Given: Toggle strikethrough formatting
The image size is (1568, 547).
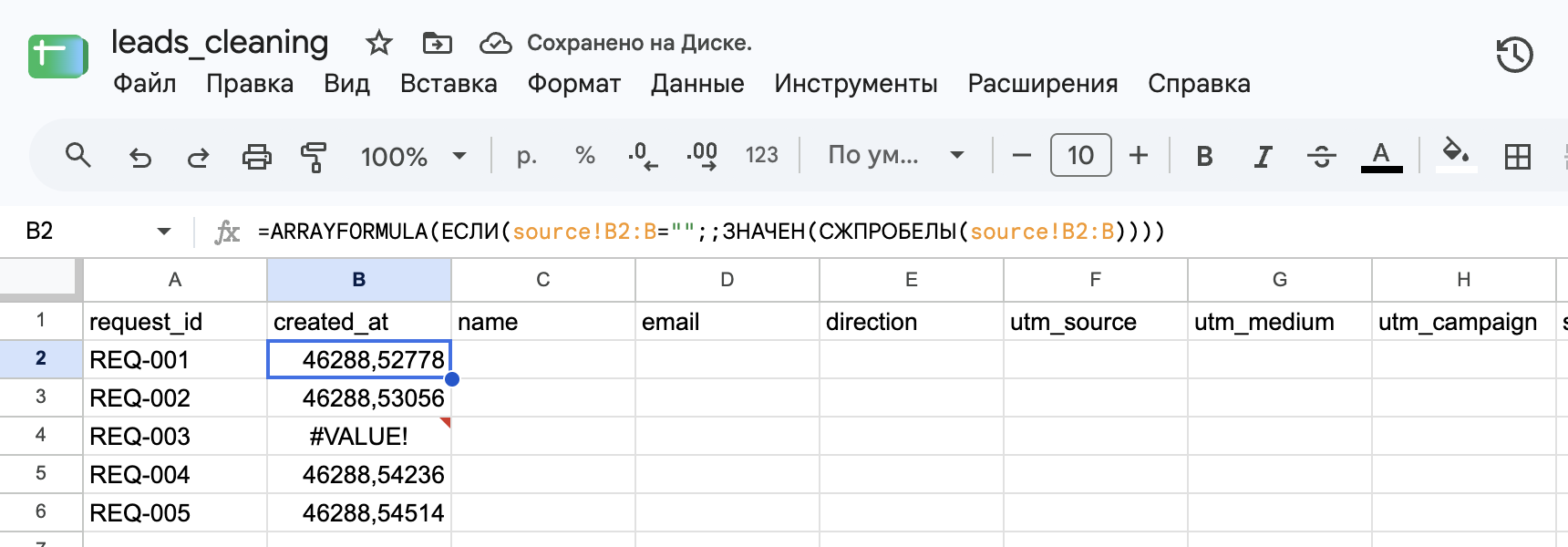Looking at the screenshot, I should tap(1321, 157).
